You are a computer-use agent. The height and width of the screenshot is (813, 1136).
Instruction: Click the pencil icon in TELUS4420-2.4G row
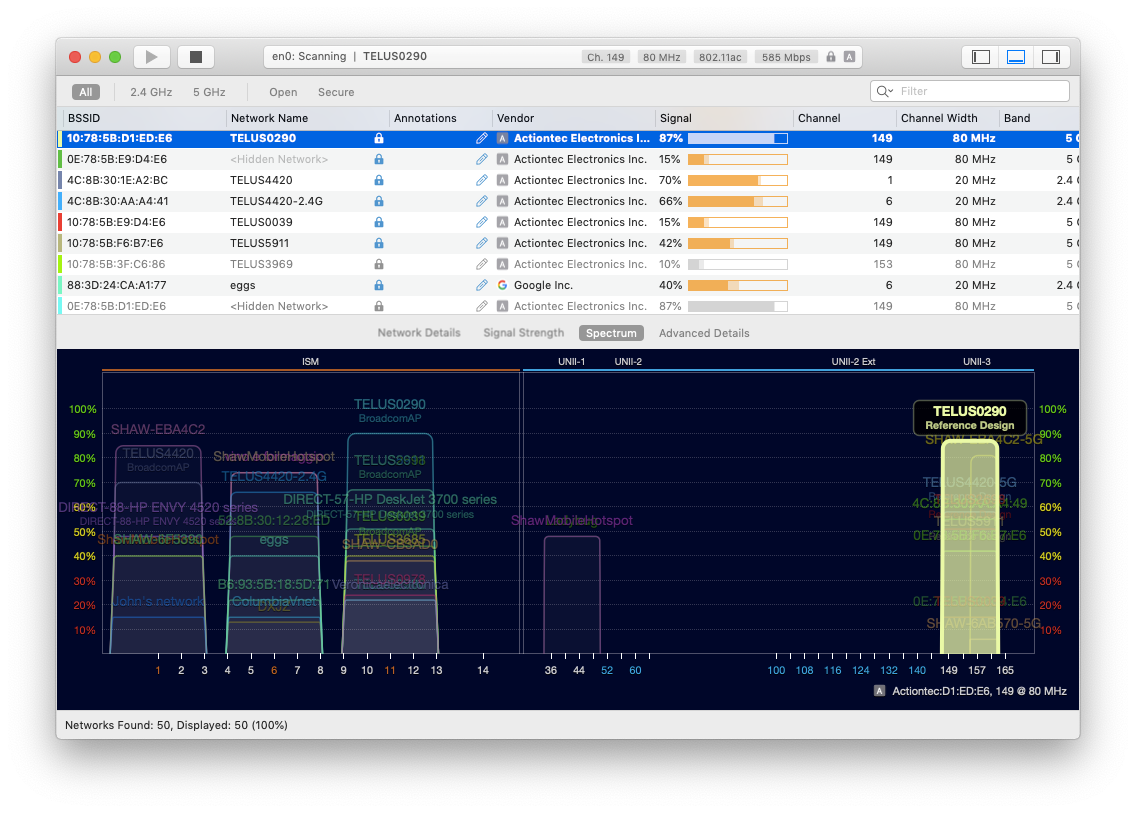pos(482,201)
